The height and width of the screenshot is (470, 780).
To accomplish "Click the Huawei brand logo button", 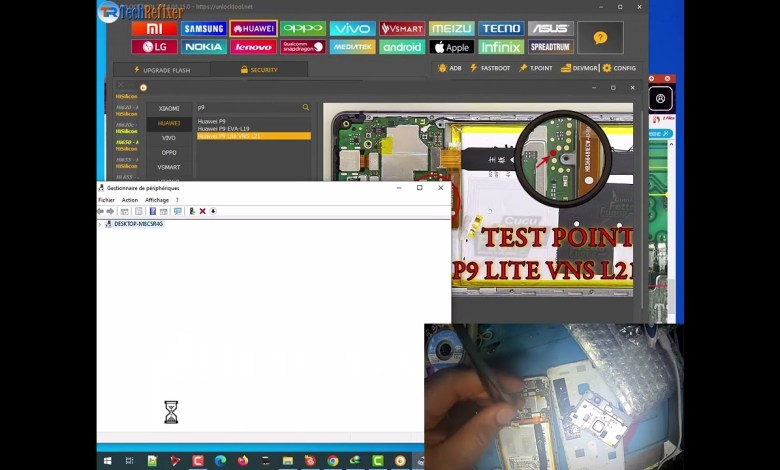I will [x=253, y=29].
